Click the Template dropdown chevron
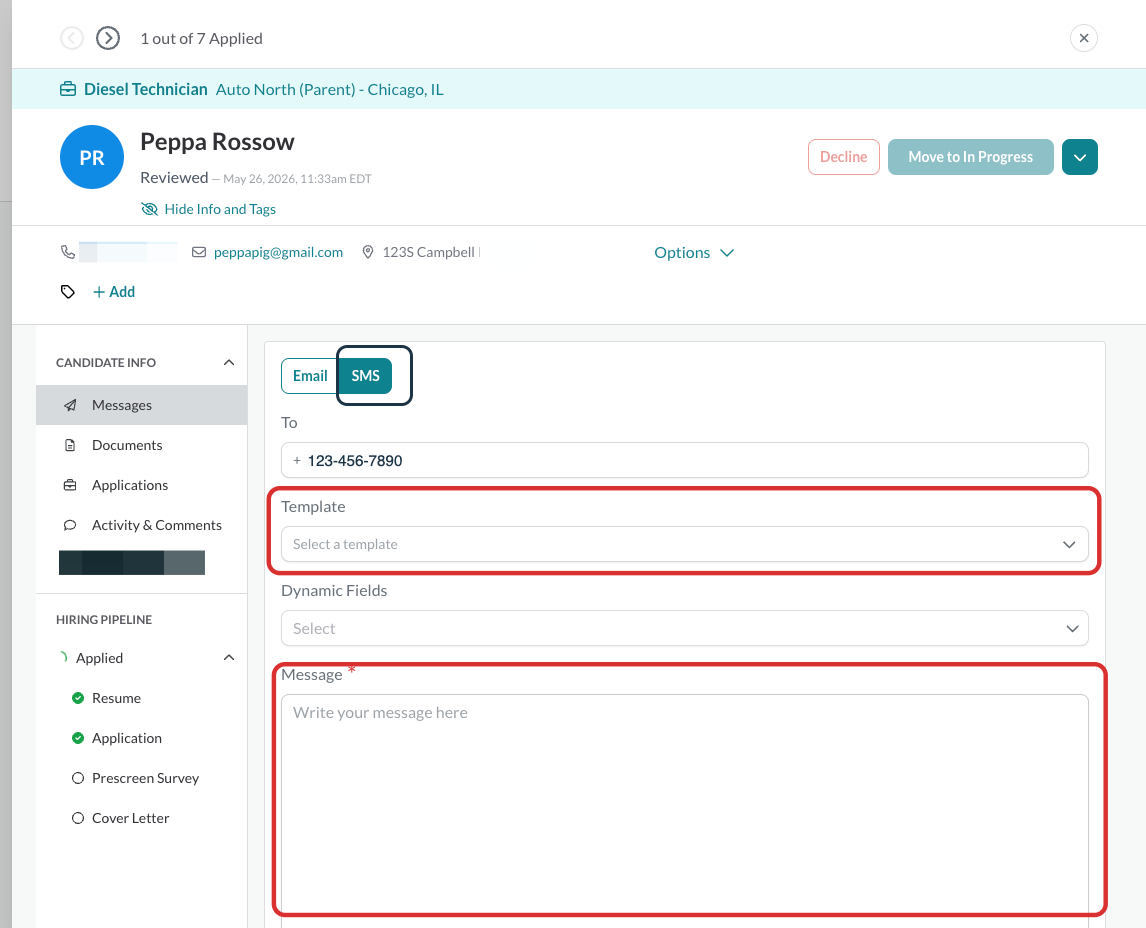The image size is (1146, 928). tap(1069, 544)
